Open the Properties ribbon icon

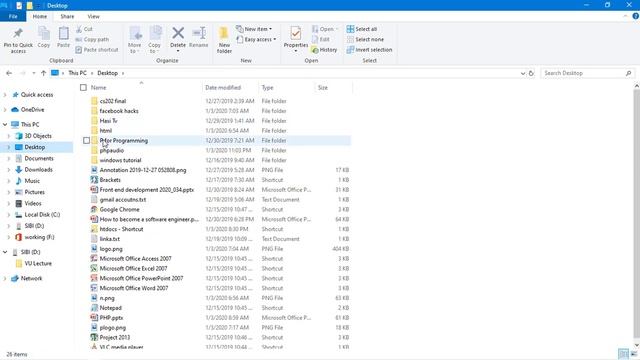296,33
